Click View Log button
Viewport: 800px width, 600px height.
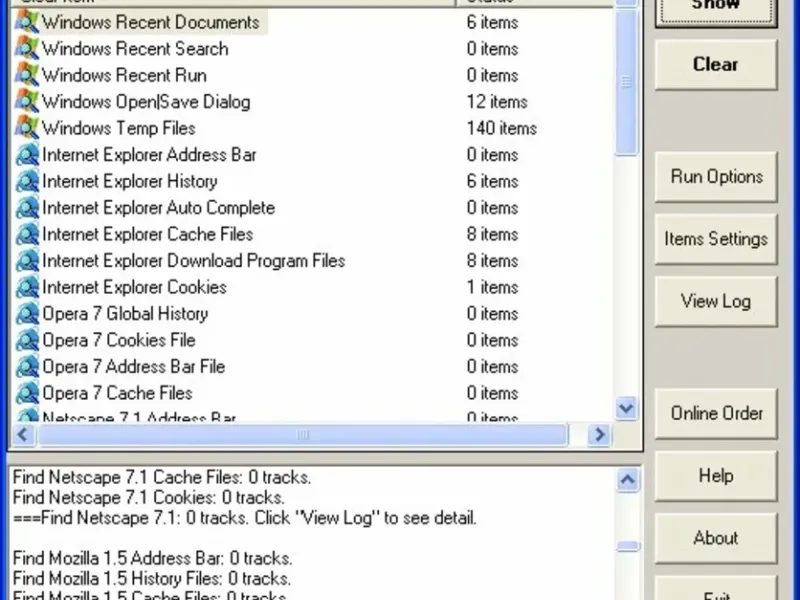click(x=716, y=301)
